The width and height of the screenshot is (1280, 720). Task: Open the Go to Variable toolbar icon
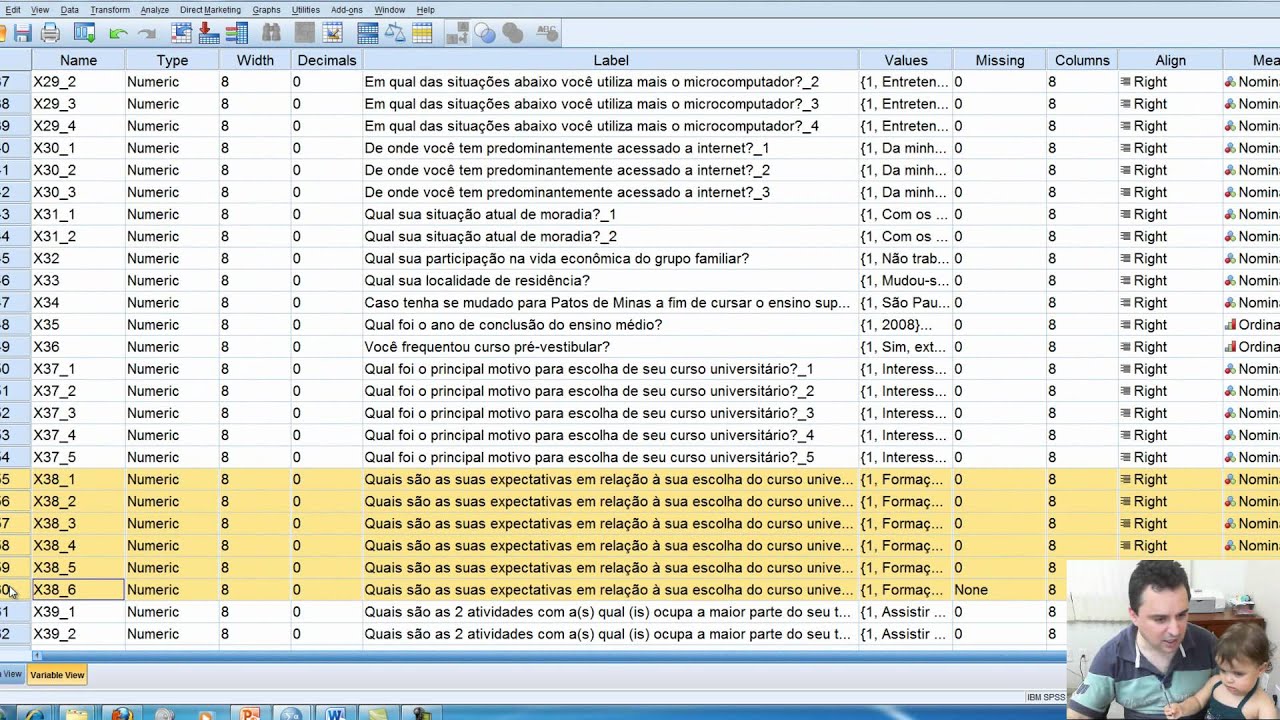click(209, 33)
